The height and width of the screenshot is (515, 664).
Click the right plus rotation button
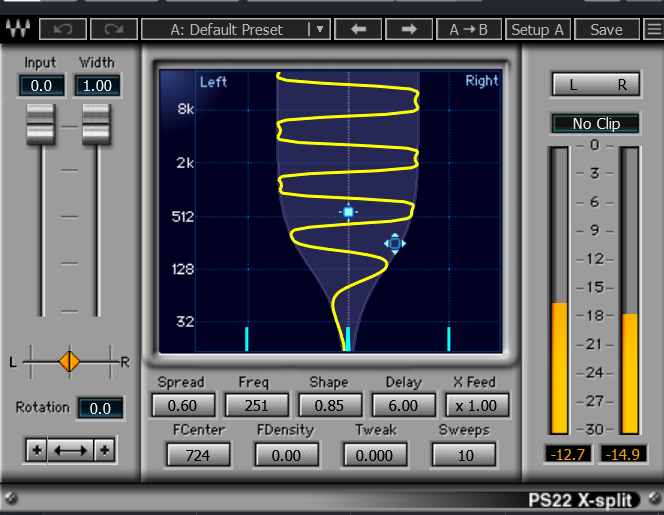pos(105,450)
